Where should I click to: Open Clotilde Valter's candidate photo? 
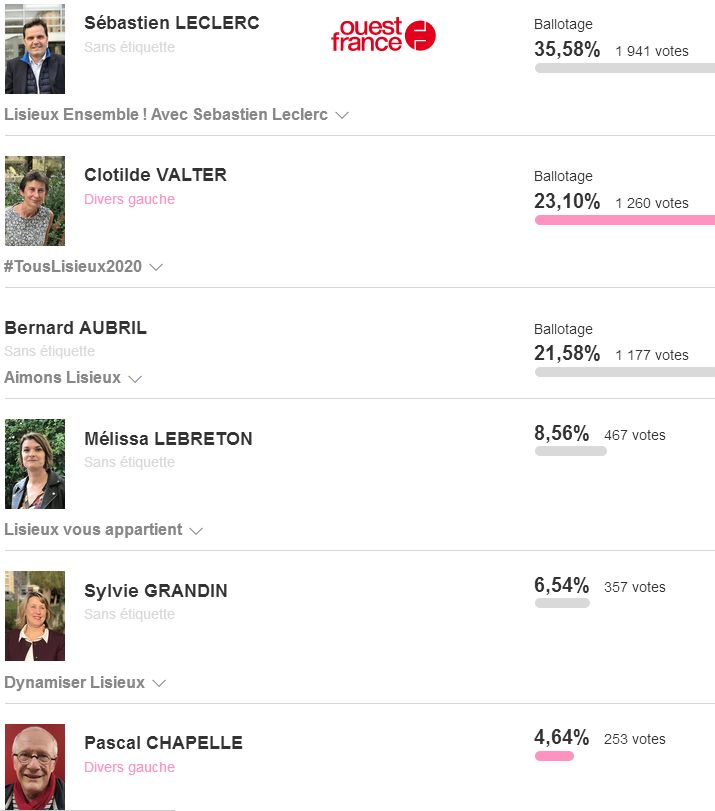(35, 201)
